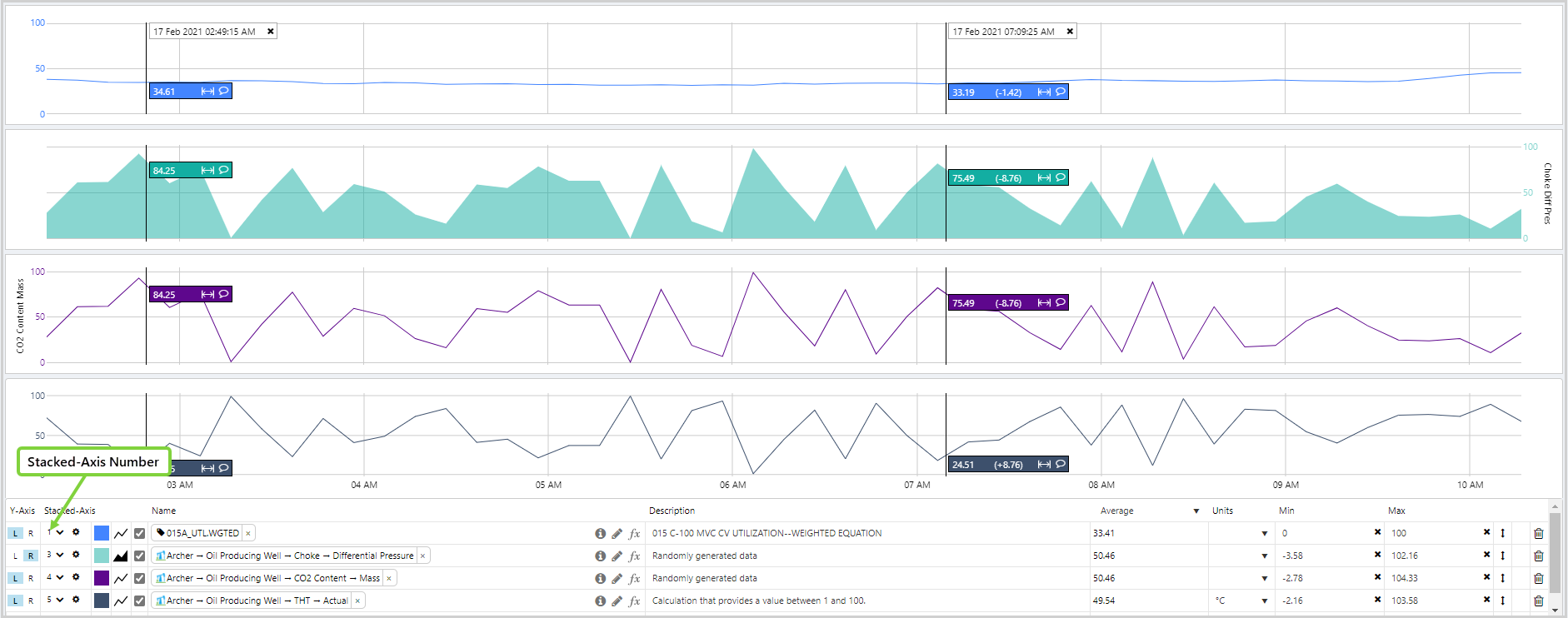
Task: Close the 17 Feb 2021 02:49:15 AM cursor
Action: click(x=270, y=32)
